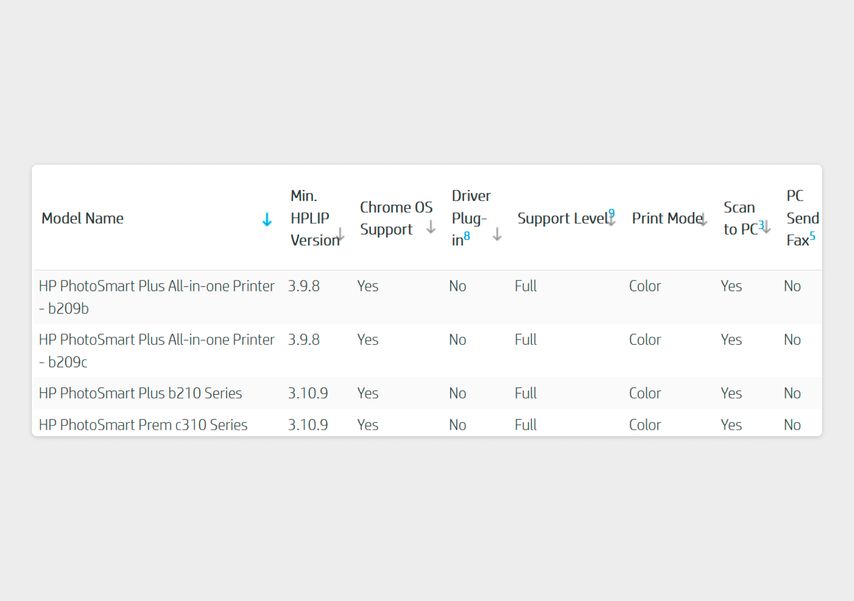Click the Model Name column header
Screen dimensions: 854x601
coord(83,218)
